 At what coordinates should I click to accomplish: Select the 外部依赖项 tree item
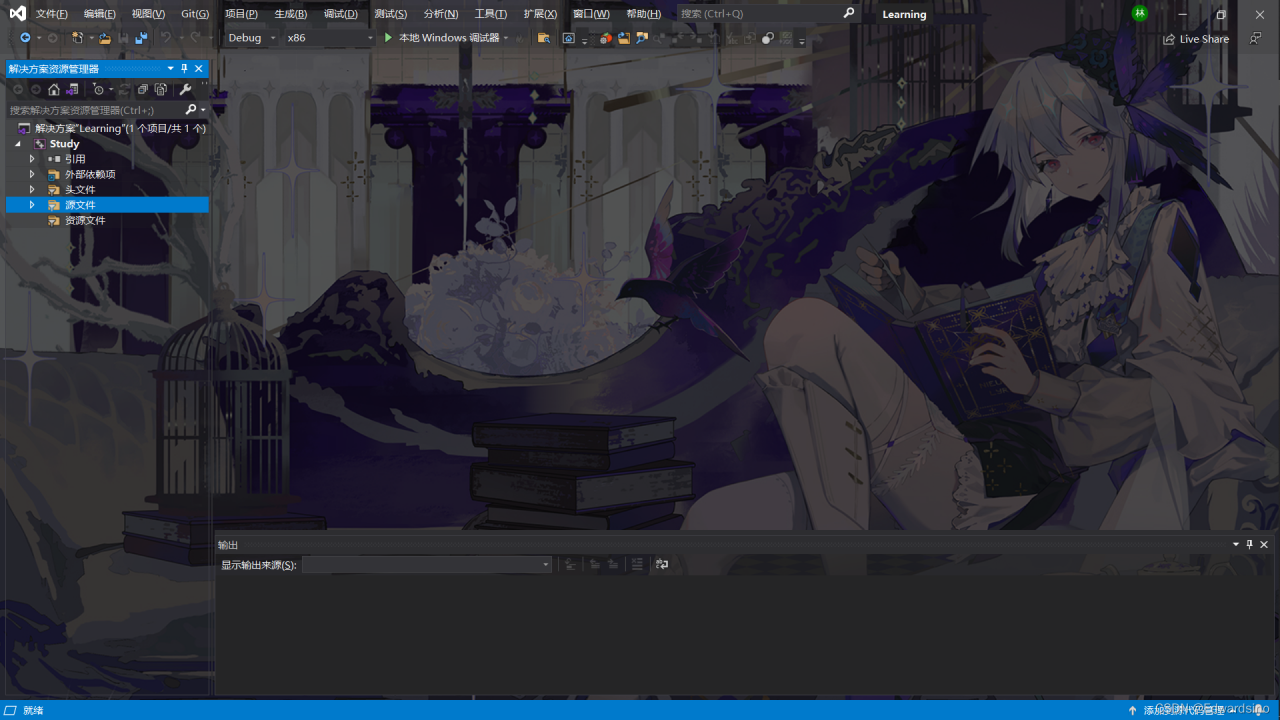pyautogui.click(x=90, y=174)
